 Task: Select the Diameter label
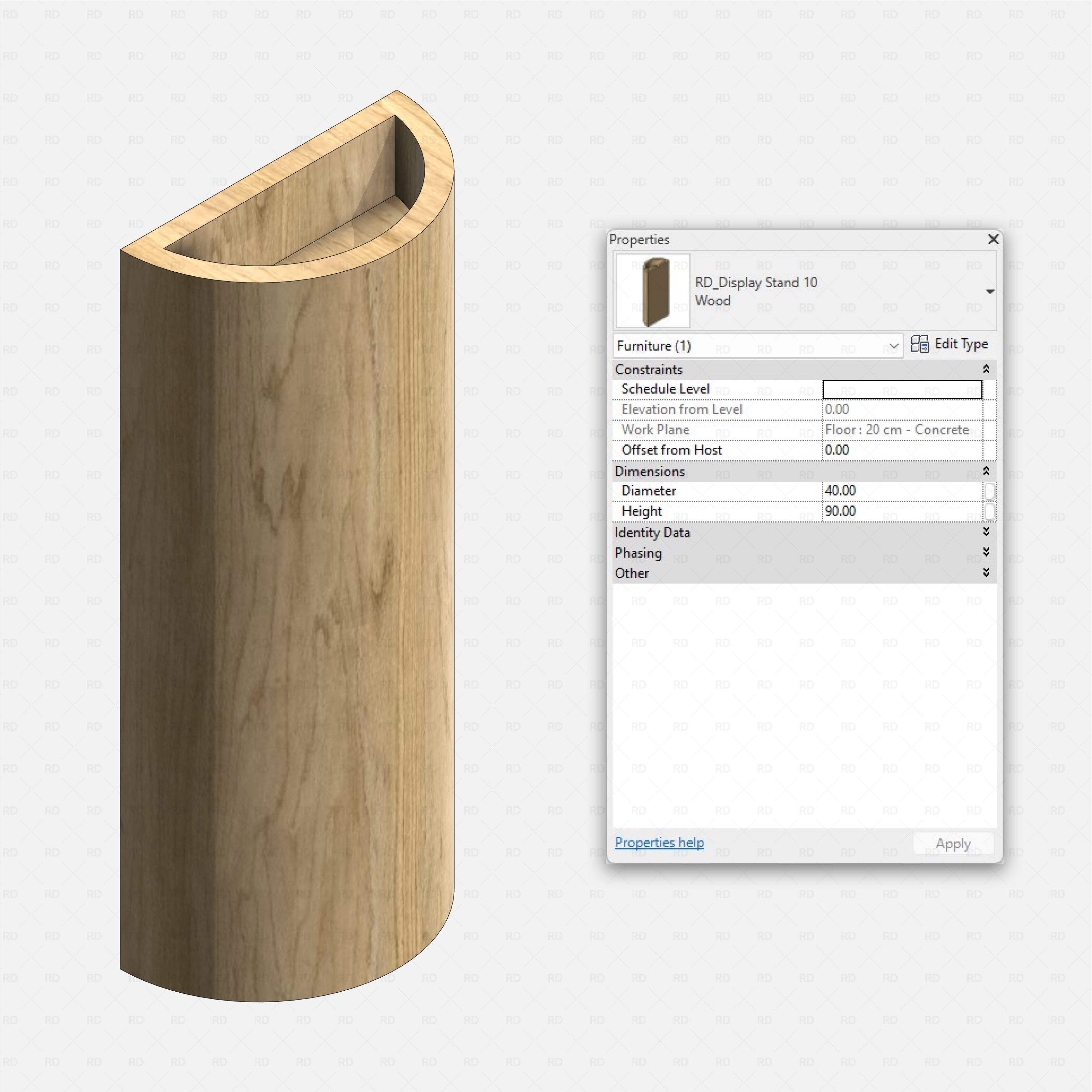pyautogui.click(x=648, y=491)
